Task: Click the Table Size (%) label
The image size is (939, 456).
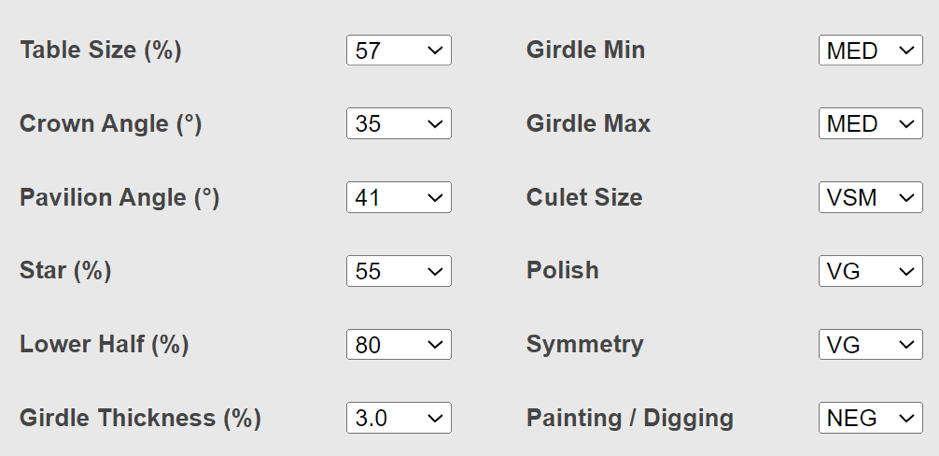Action: [x=101, y=50]
